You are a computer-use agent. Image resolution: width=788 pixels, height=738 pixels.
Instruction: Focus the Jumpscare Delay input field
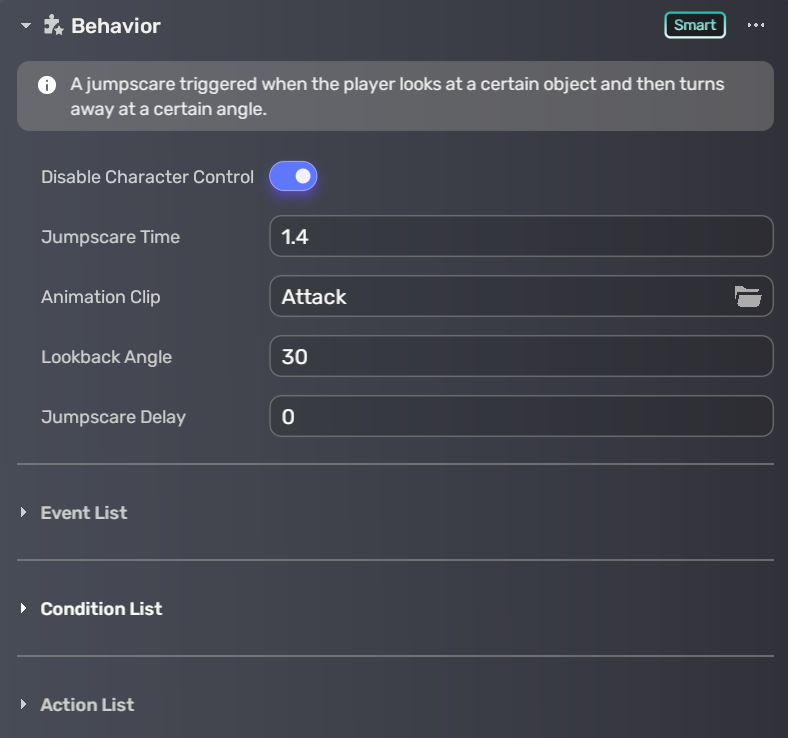(520, 417)
